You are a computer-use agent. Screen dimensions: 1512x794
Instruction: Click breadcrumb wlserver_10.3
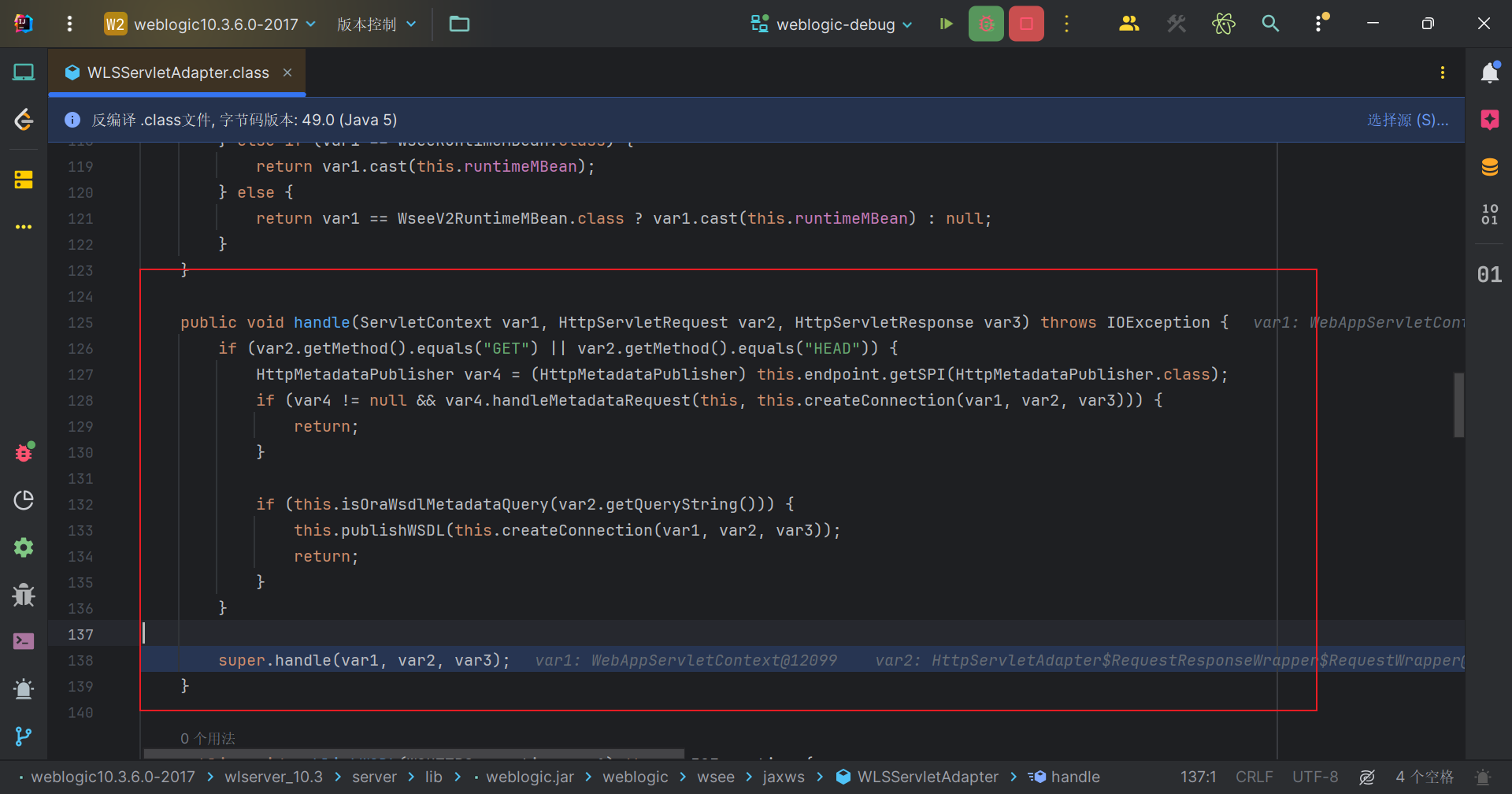click(x=273, y=777)
